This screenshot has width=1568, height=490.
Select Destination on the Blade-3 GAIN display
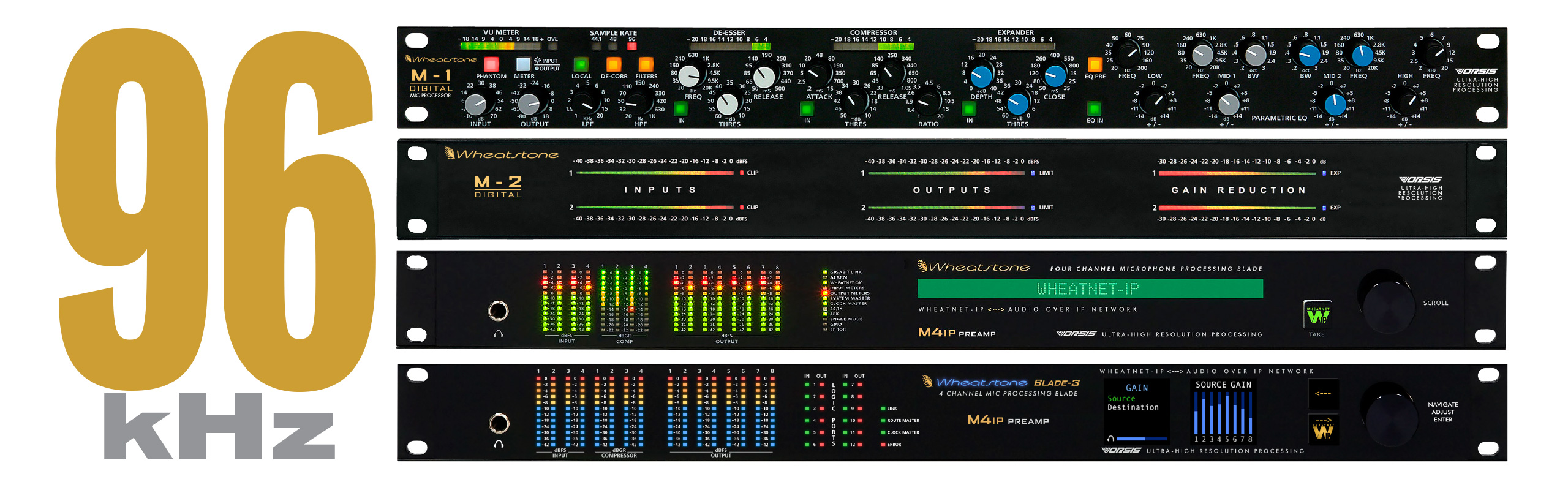[1133, 408]
